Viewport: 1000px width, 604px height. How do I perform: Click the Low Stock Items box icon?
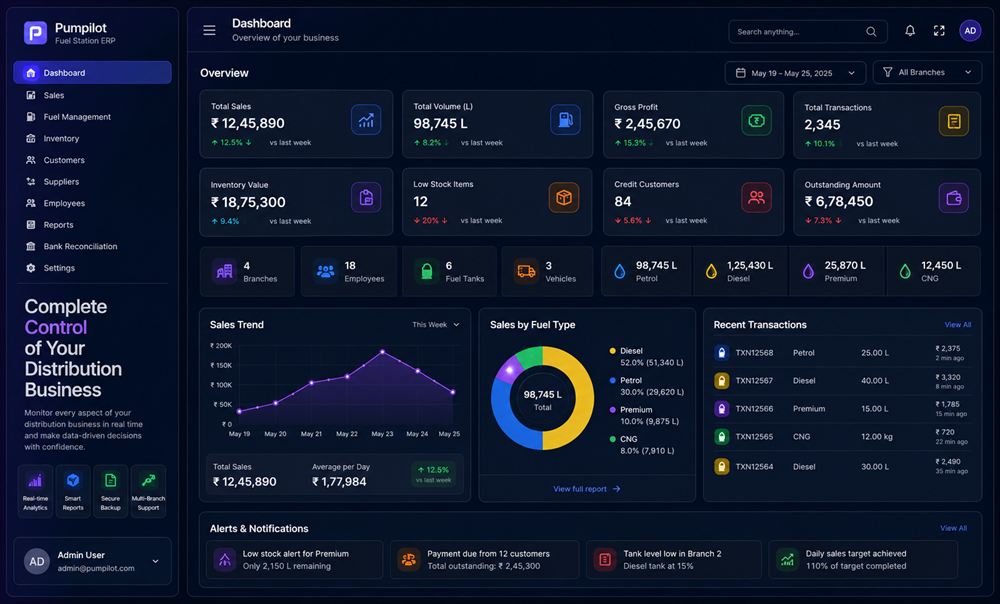564,198
